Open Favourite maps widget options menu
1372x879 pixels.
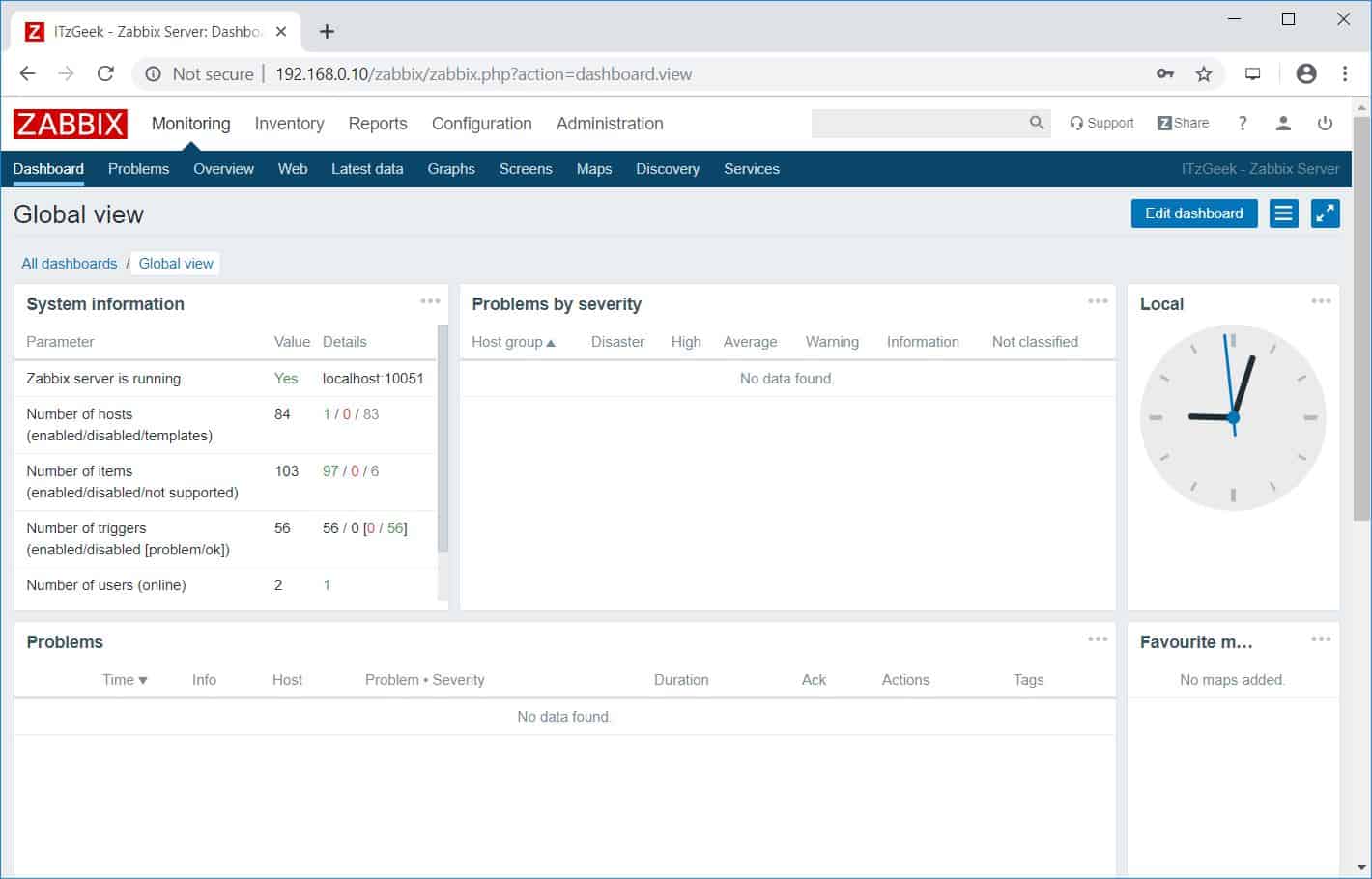pos(1321,639)
